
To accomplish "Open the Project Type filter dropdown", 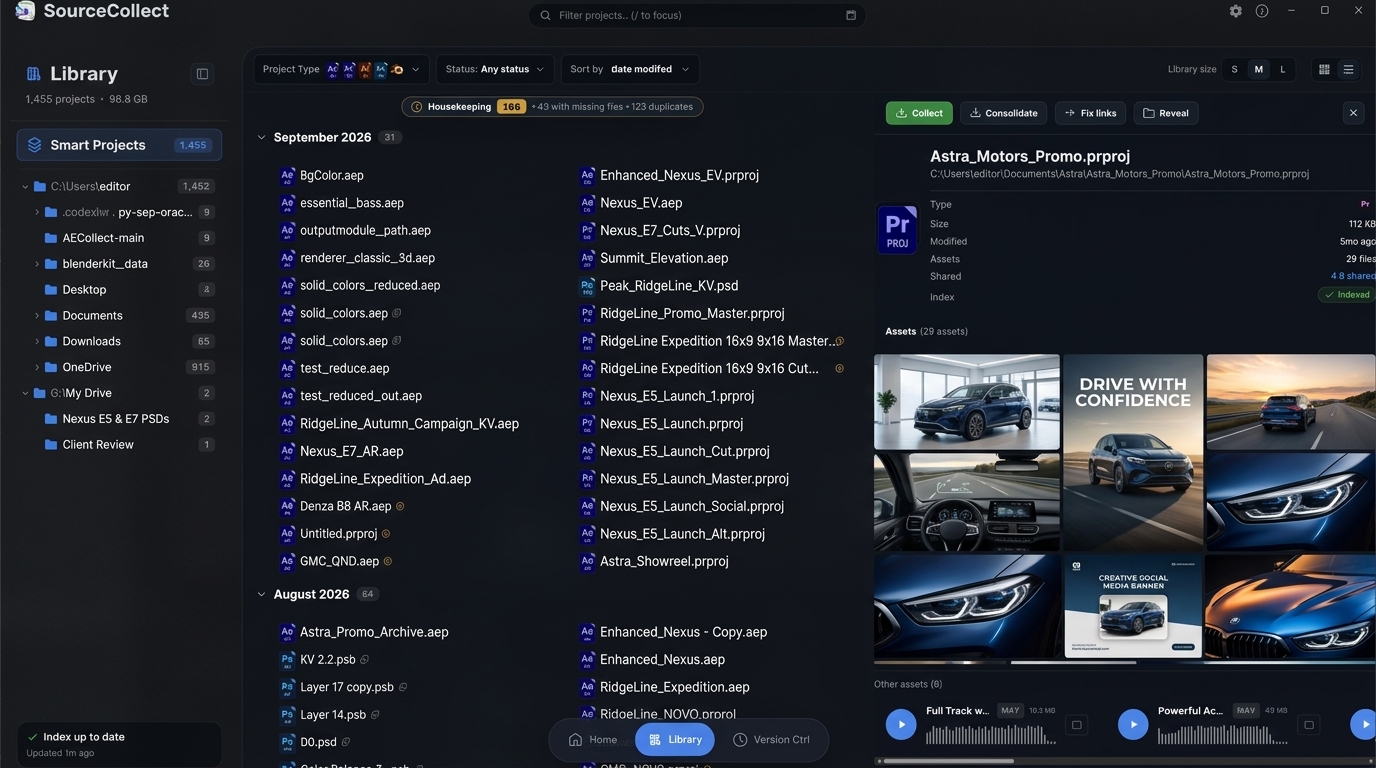I will tap(341, 70).
